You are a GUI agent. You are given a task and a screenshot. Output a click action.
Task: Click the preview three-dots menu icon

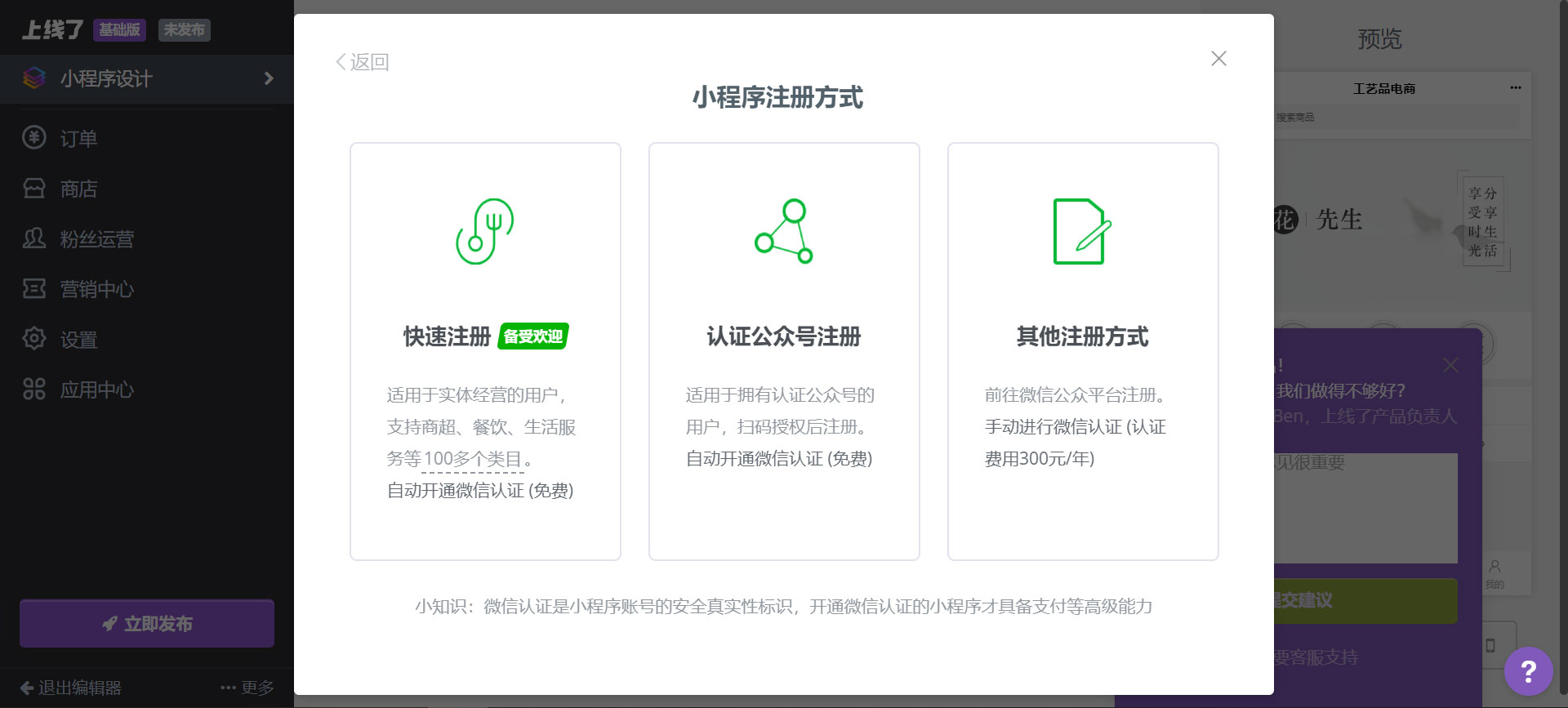point(1515,87)
